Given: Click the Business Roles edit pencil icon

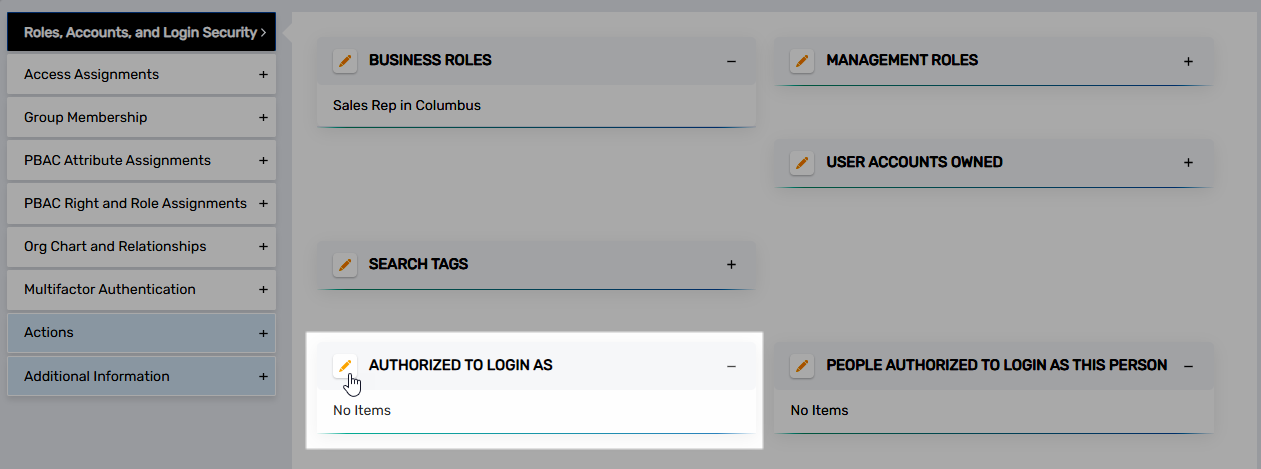Looking at the screenshot, I should coord(345,61).
